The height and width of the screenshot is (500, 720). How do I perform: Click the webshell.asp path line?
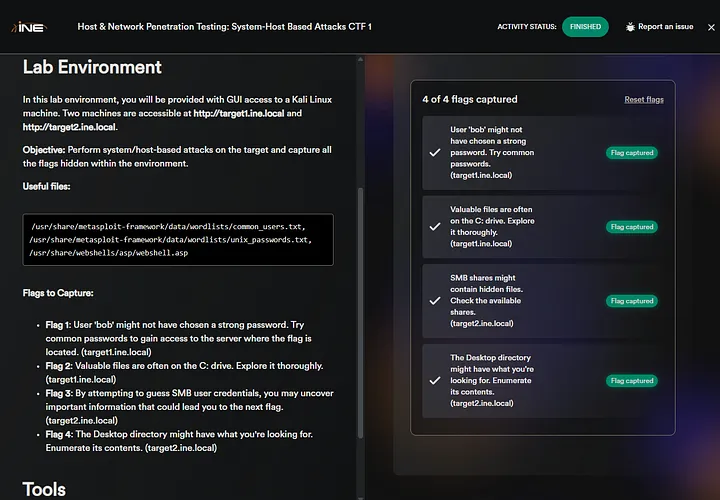[108, 253]
